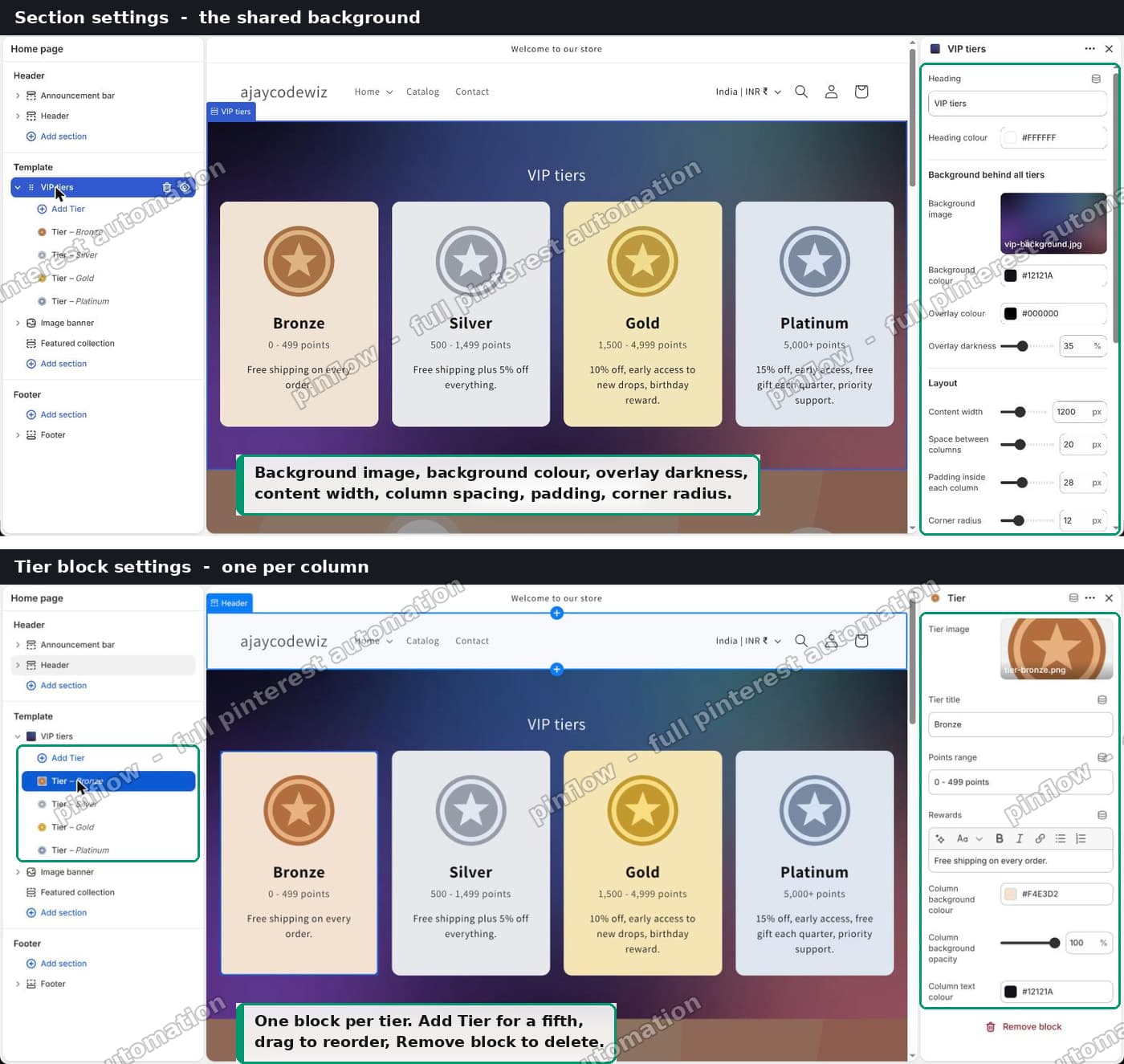
Task: Click AI sparkle icon in Rewards toolbar
Action: coord(940,838)
